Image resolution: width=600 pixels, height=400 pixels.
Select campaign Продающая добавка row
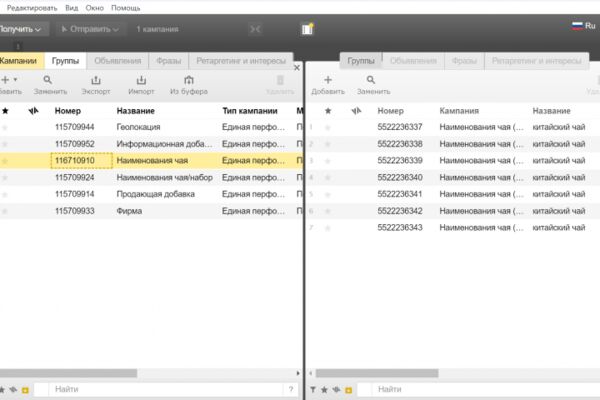coord(152,194)
